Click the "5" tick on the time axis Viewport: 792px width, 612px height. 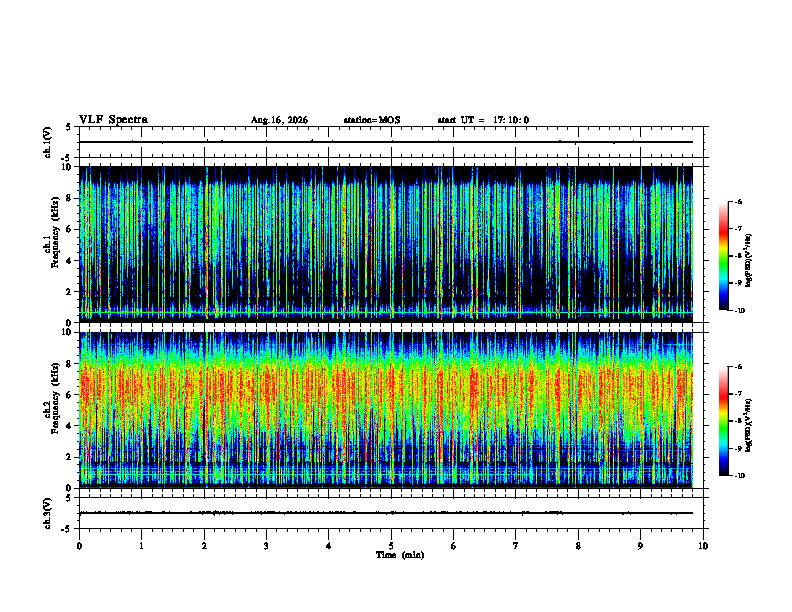click(391, 546)
